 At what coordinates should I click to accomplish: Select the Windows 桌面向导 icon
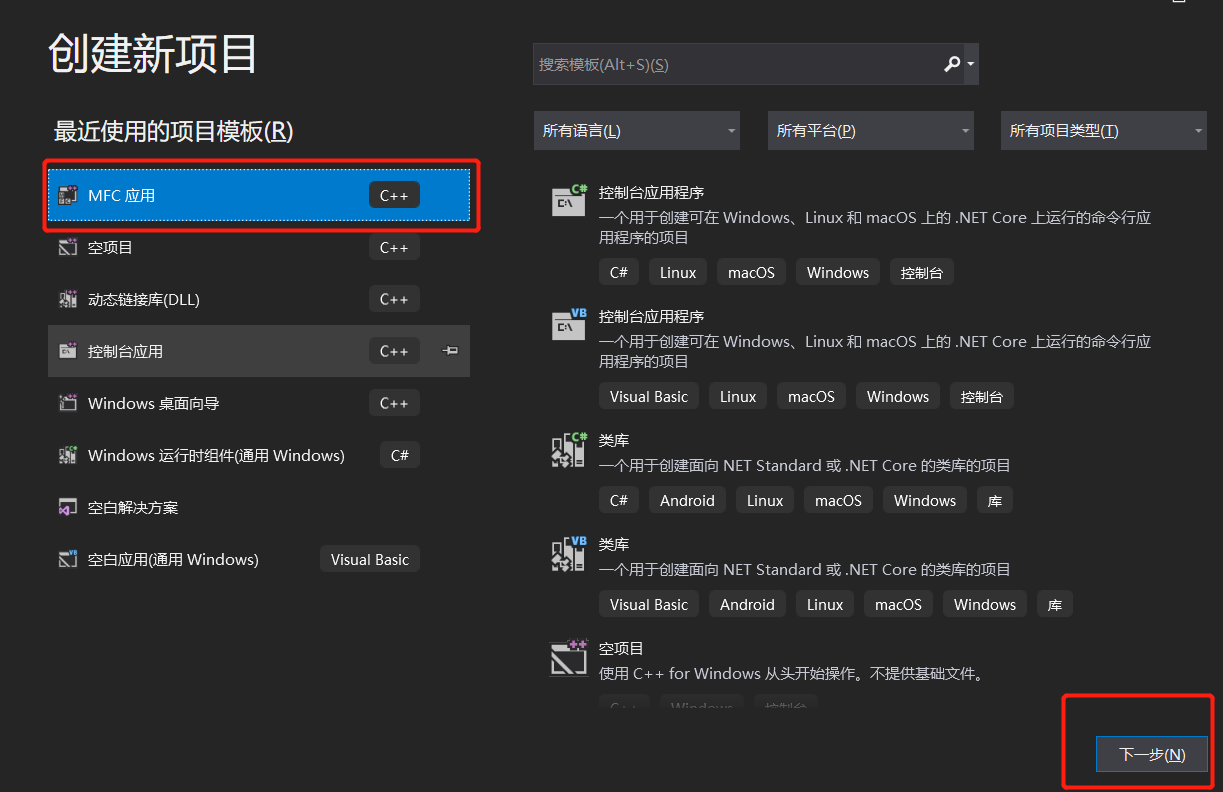(68, 403)
